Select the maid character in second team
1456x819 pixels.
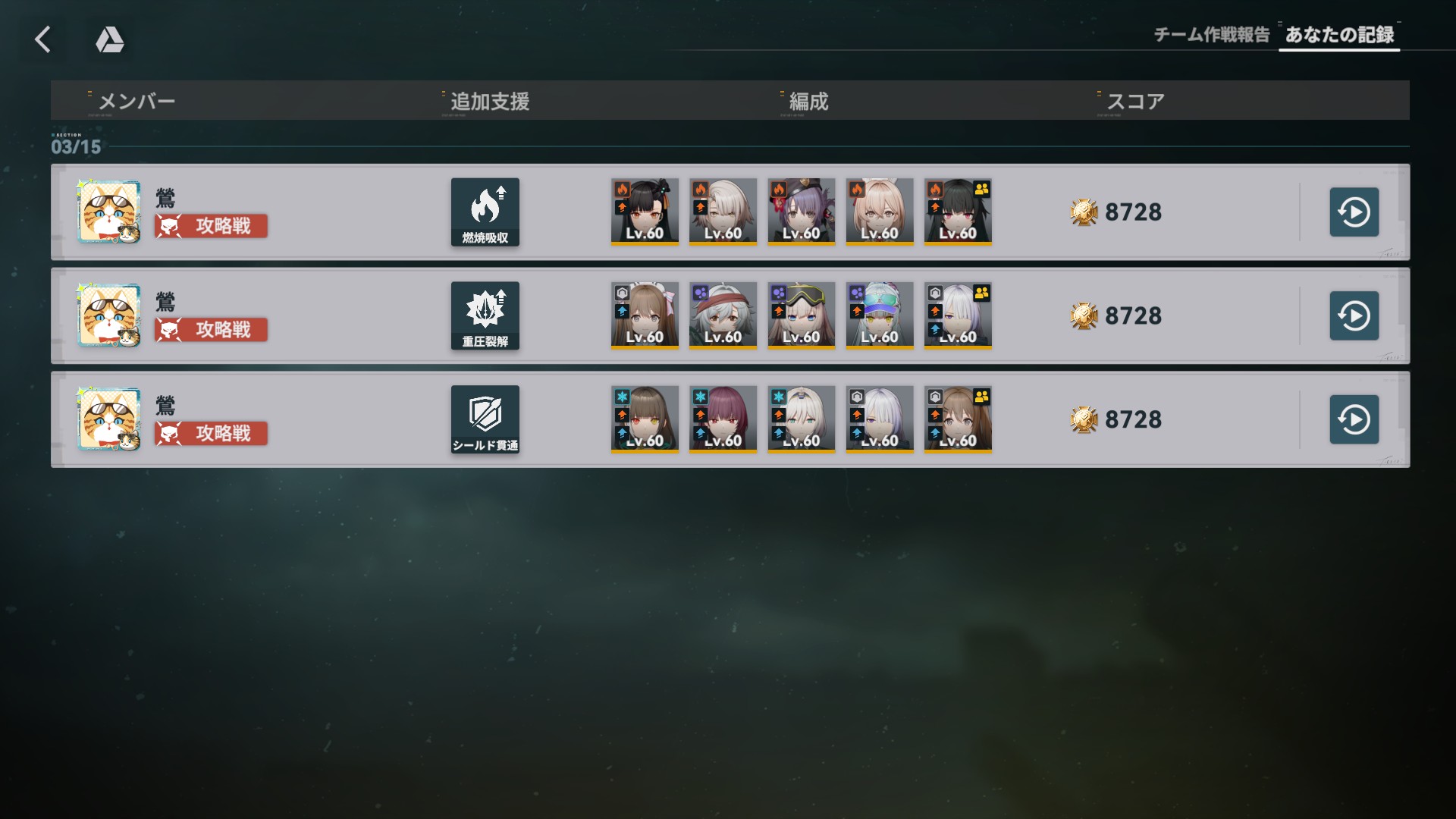point(645,315)
